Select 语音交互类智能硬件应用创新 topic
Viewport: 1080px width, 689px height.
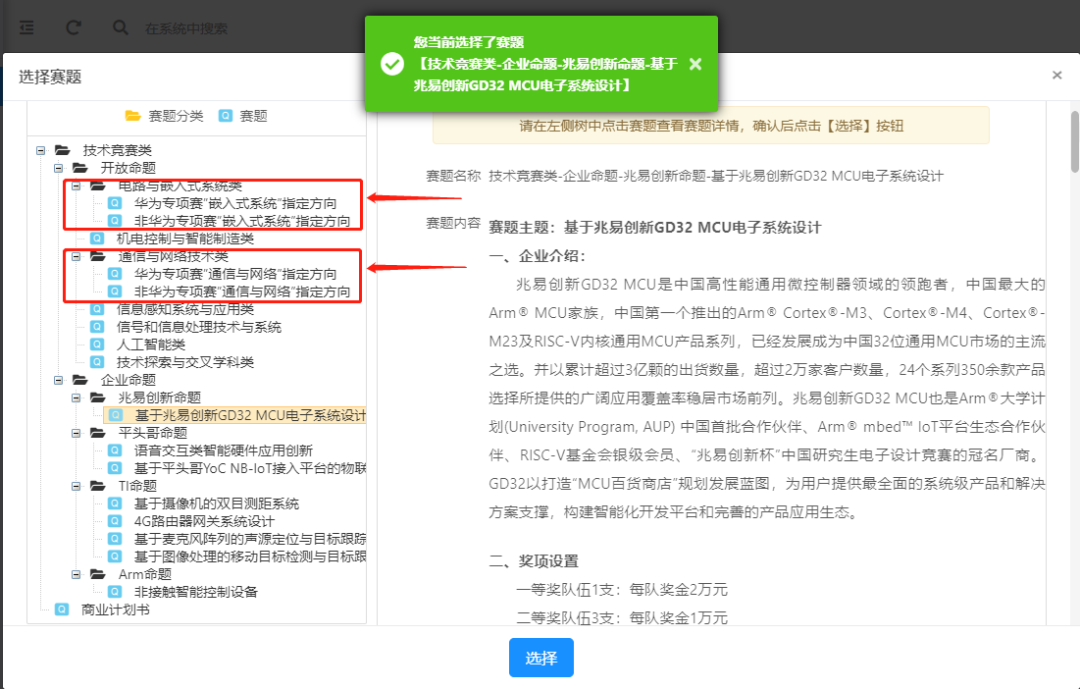[x=224, y=451]
